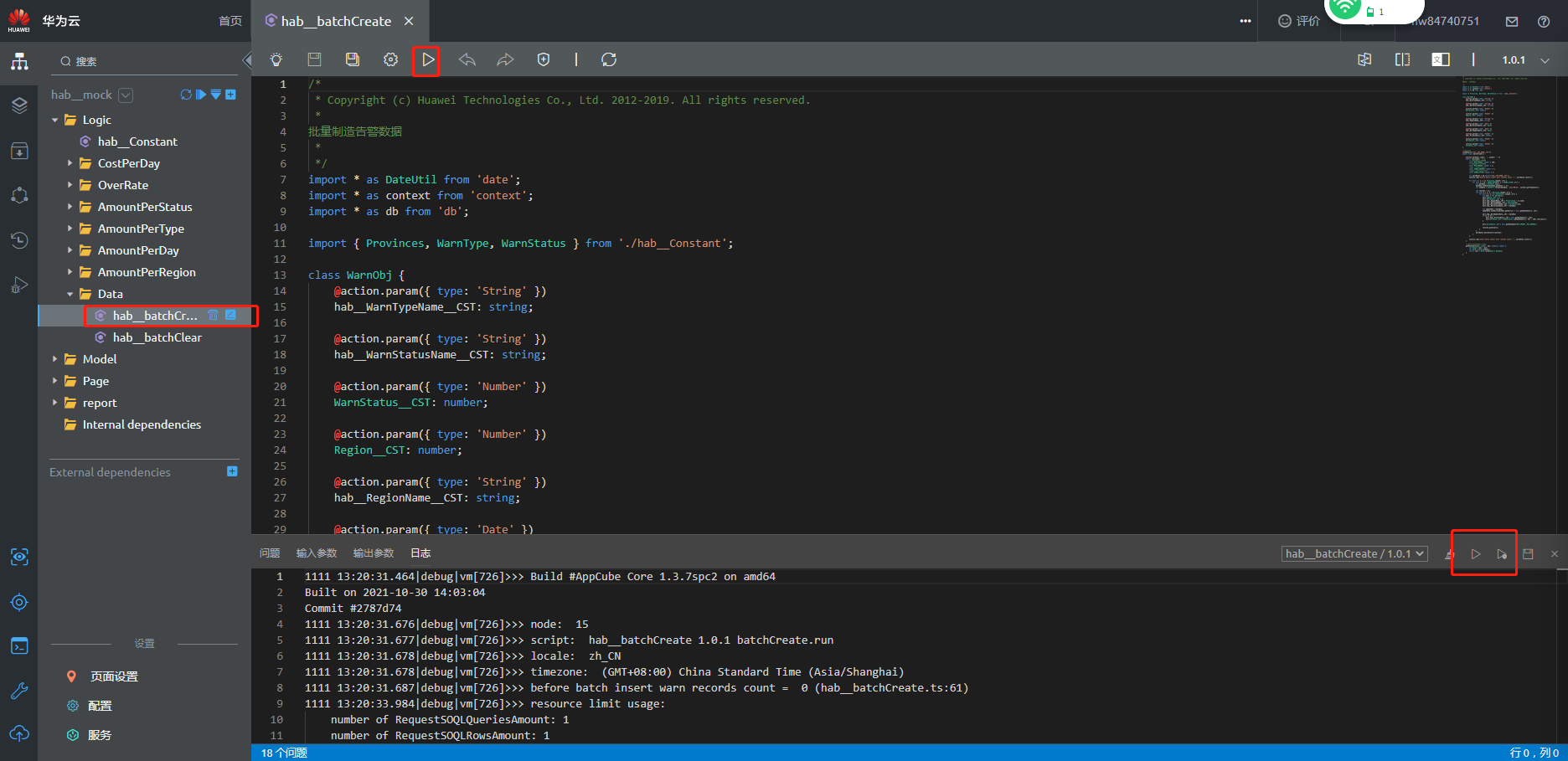Click the debug run icon in bottom panel
This screenshot has width=1568, height=761.
(x=1502, y=554)
